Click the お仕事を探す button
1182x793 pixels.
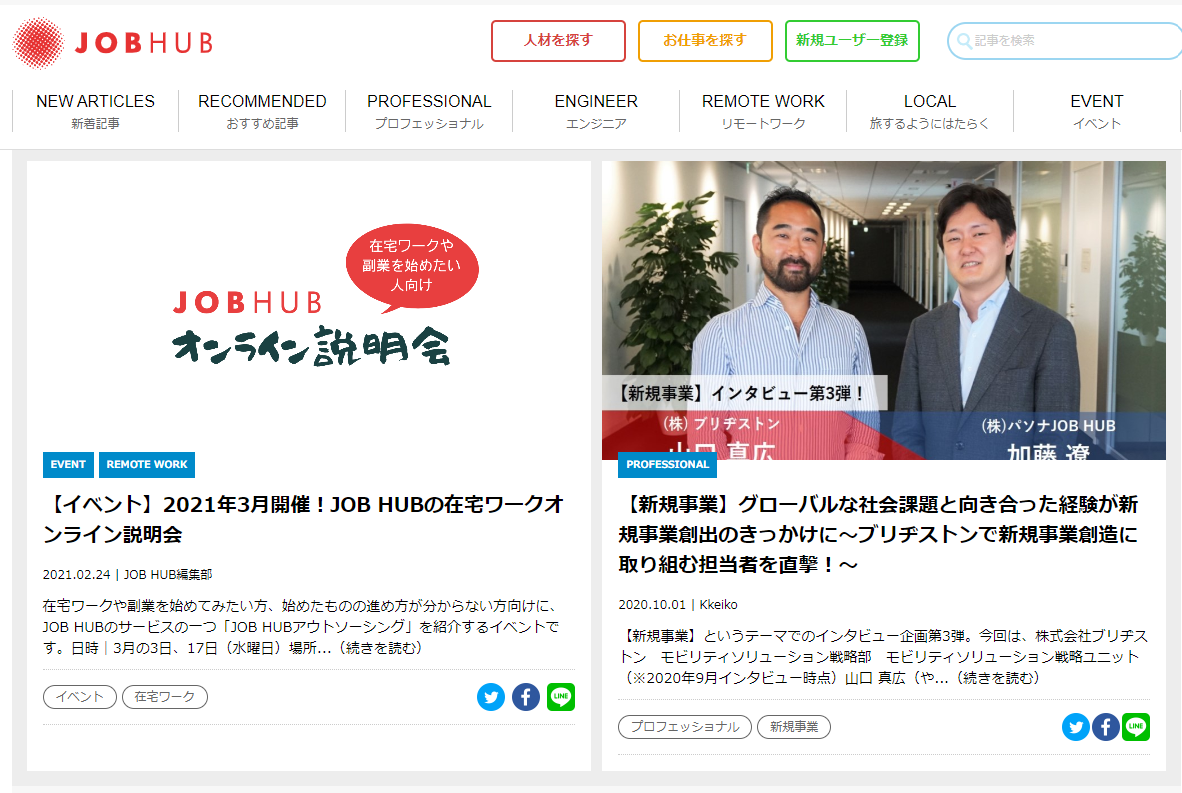(705, 41)
